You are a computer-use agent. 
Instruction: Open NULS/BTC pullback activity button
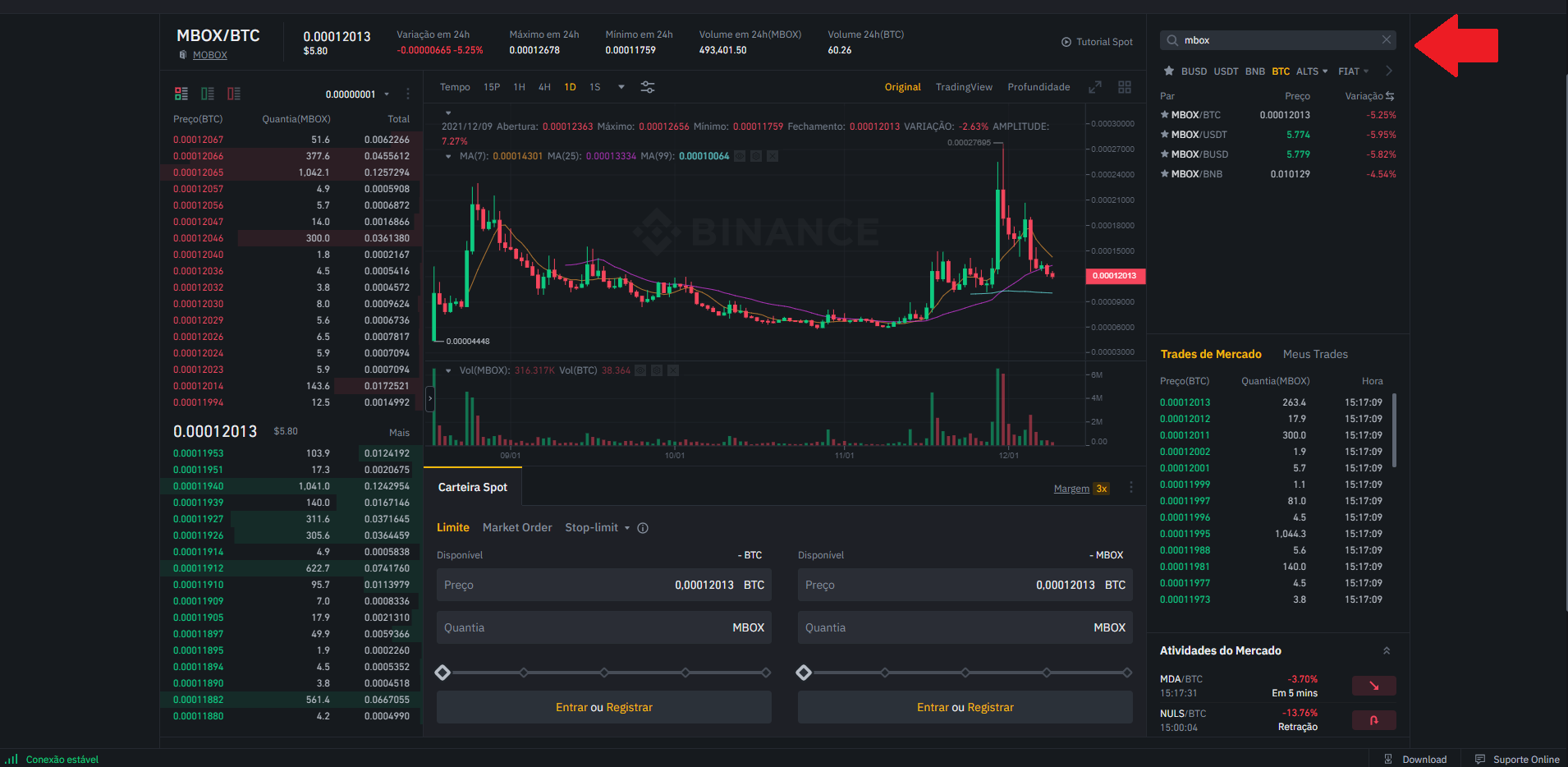click(x=1373, y=720)
